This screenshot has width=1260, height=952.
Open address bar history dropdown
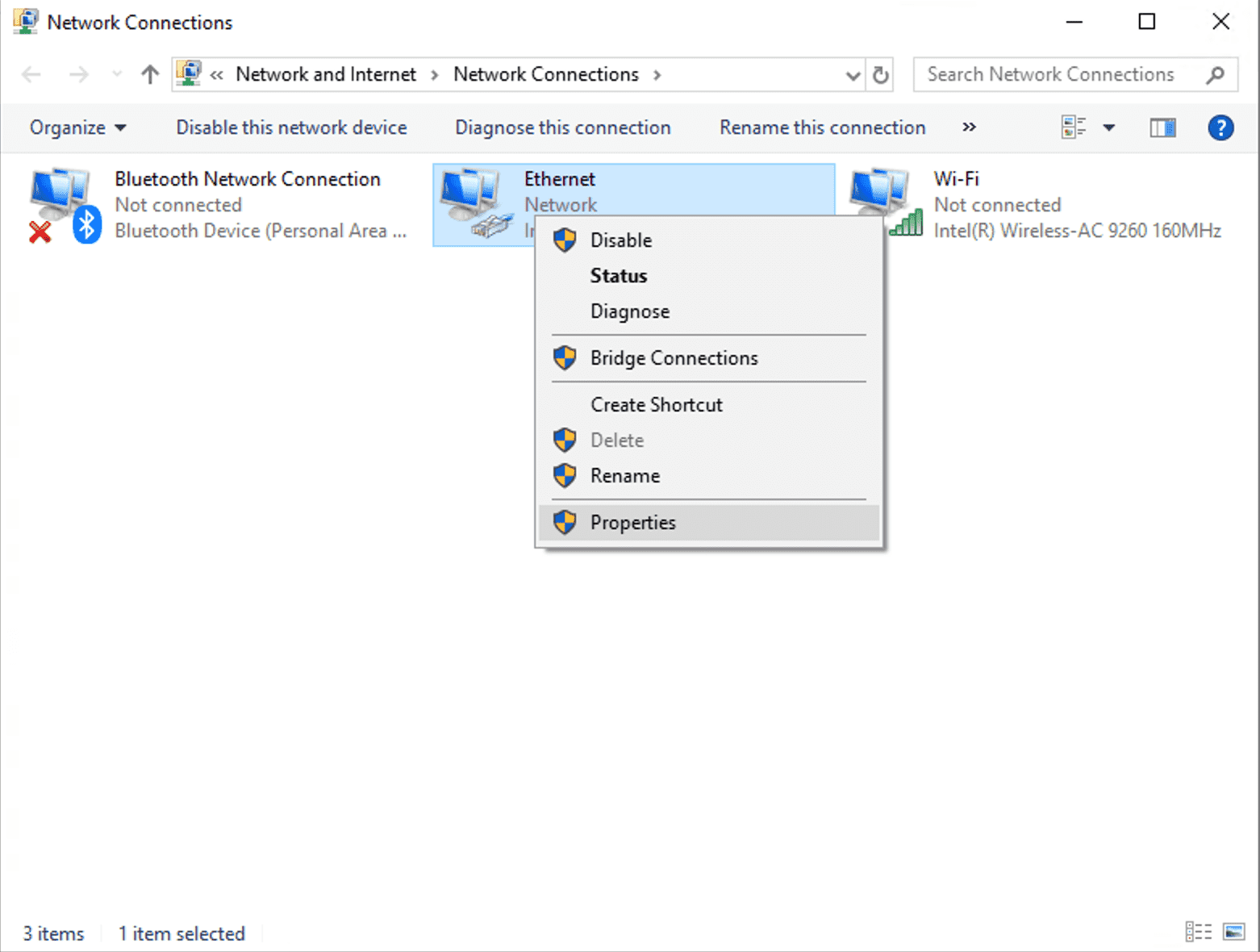(853, 75)
